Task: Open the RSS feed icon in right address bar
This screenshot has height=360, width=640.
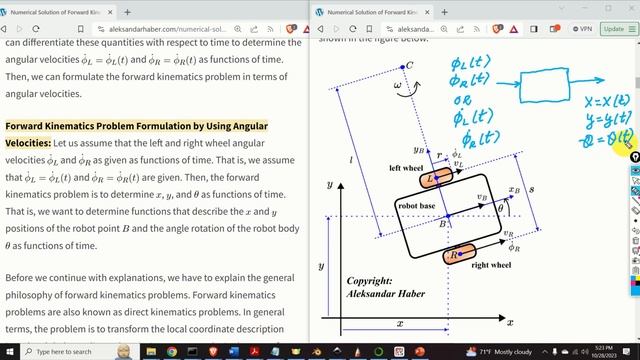Action: point(476,29)
